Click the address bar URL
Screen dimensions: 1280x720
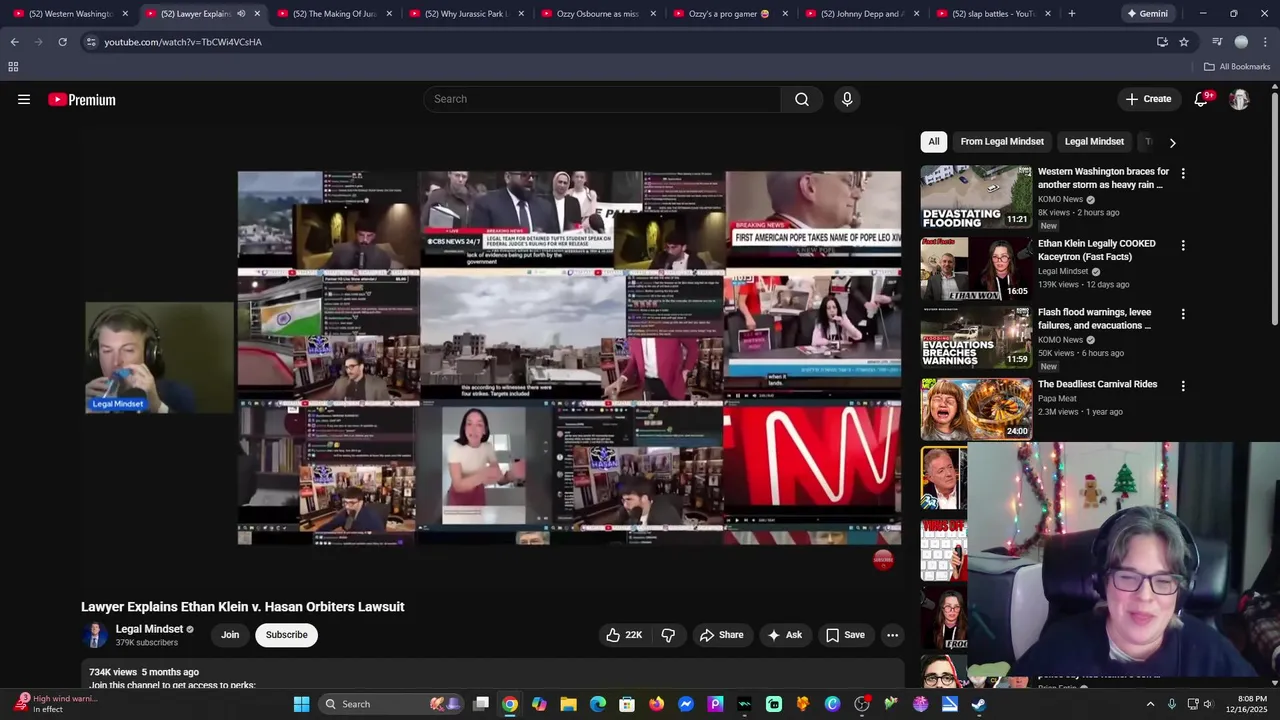[183, 42]
